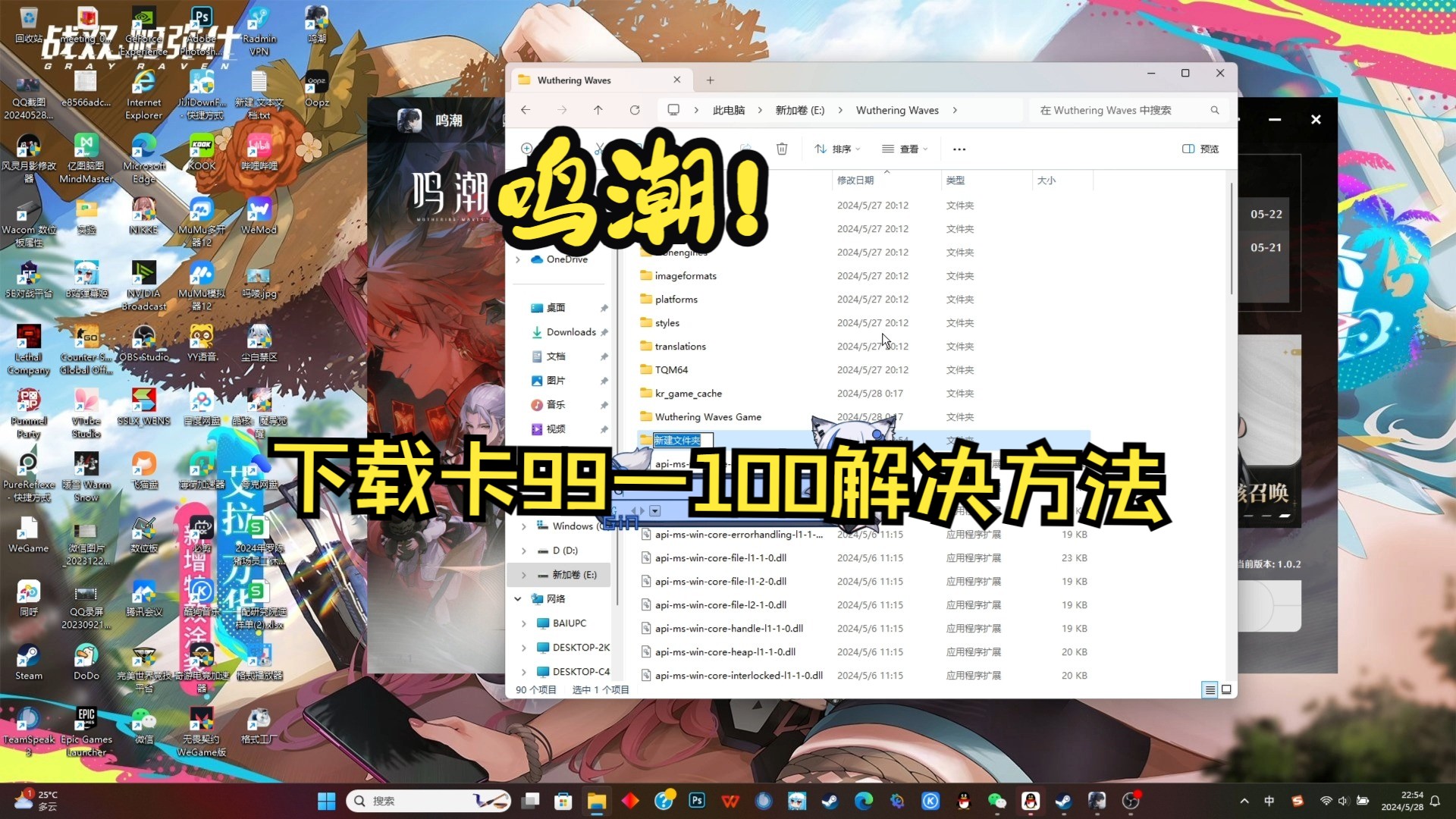This screenshot has height=819, width=1456.
Task: Open Epic Games Launcher desktop icon
Action: point(86,731)
